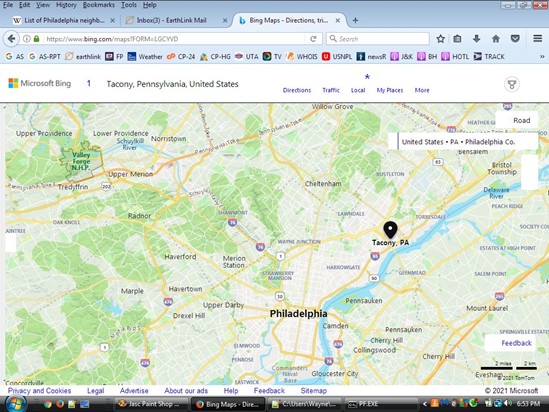Click the Bing rewards trophy icon
The width and height of the screenshot is (549, 412).
point(512,84)
